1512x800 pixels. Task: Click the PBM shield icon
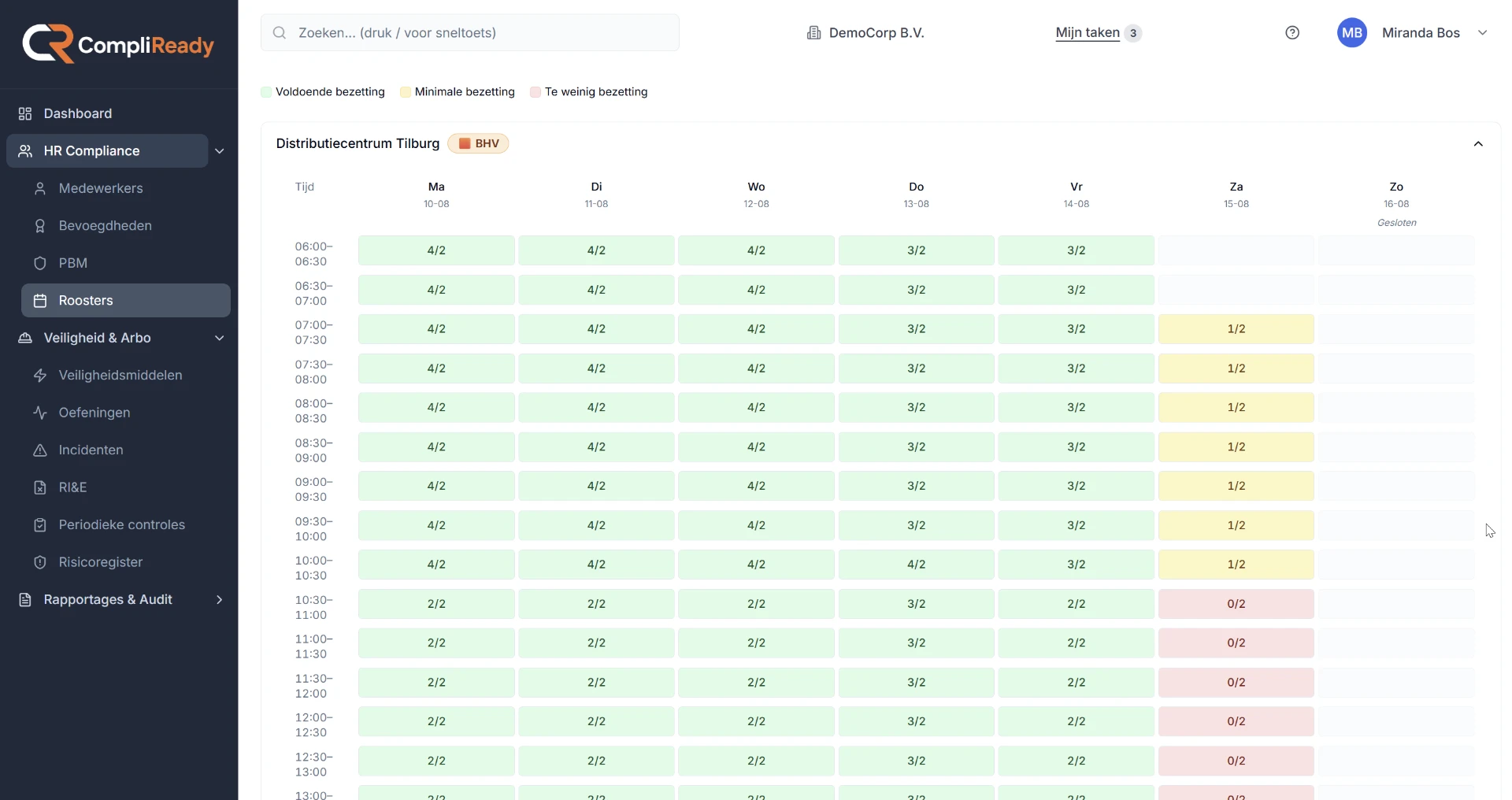coord(40,263)
